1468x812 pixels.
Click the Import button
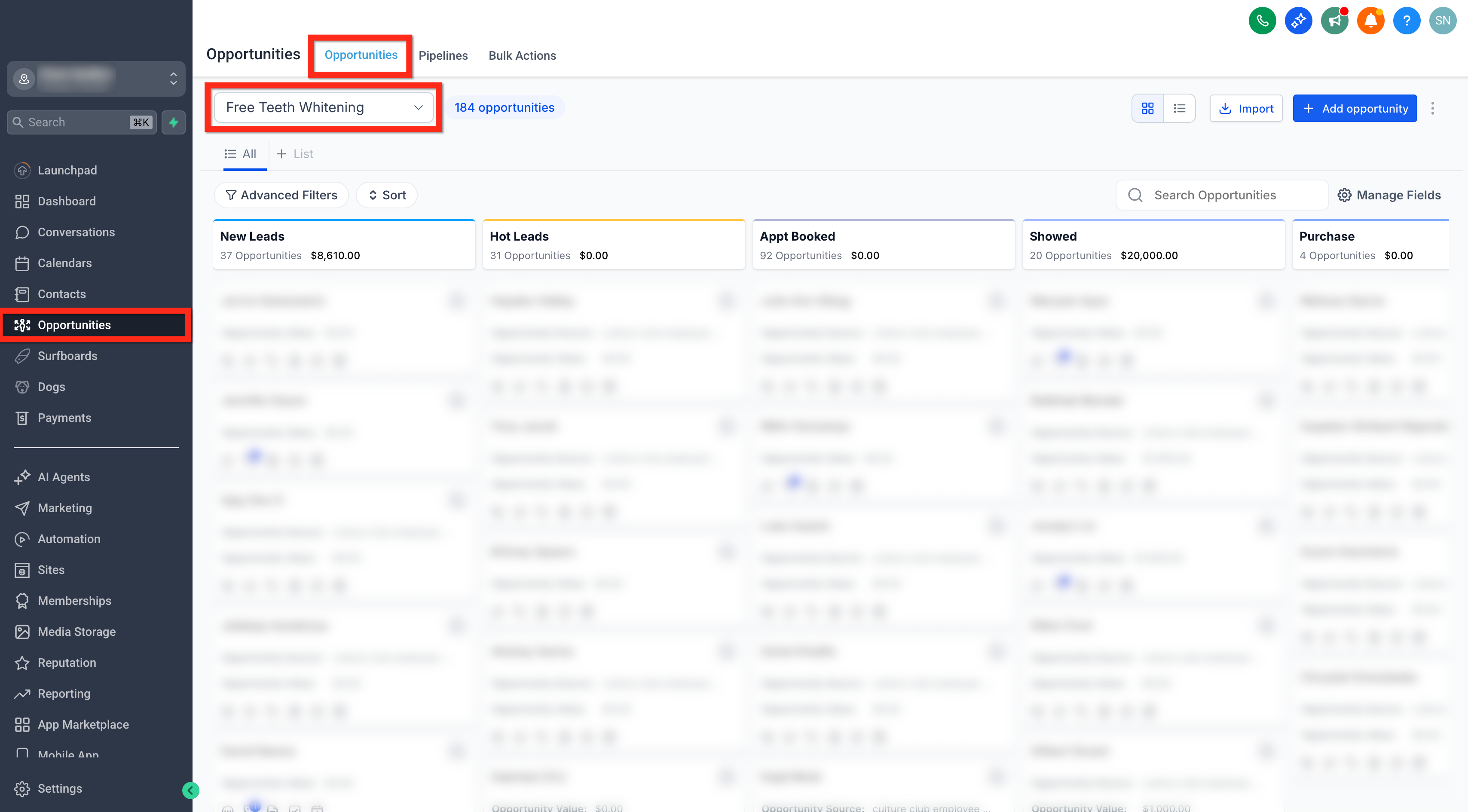[x=1246, y=108]
